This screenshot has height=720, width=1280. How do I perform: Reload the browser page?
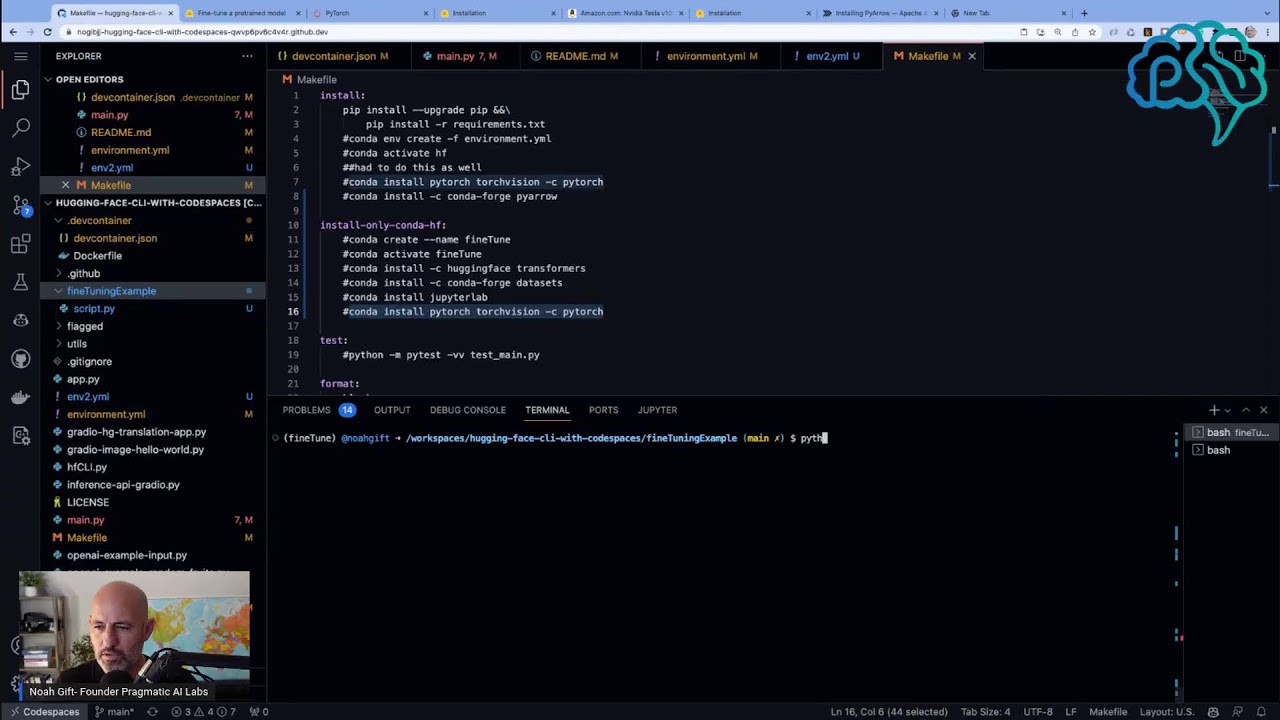[x=47, y=32]
